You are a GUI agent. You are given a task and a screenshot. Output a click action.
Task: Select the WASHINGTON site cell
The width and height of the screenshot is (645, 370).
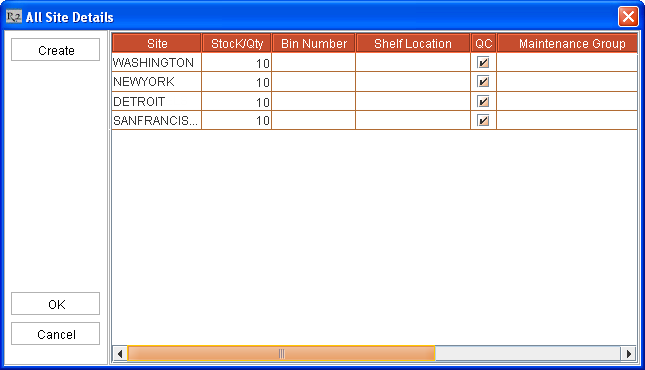click(x=157, y=63)
